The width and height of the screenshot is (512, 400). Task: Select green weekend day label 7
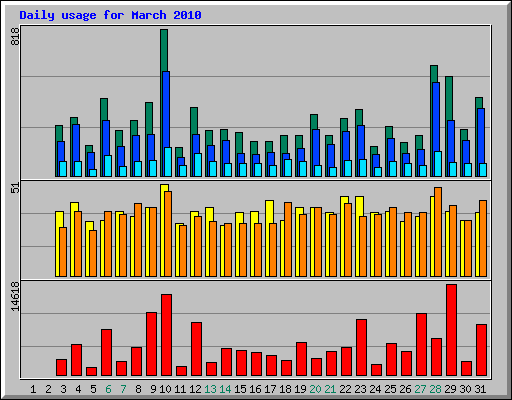click(123, 389)
